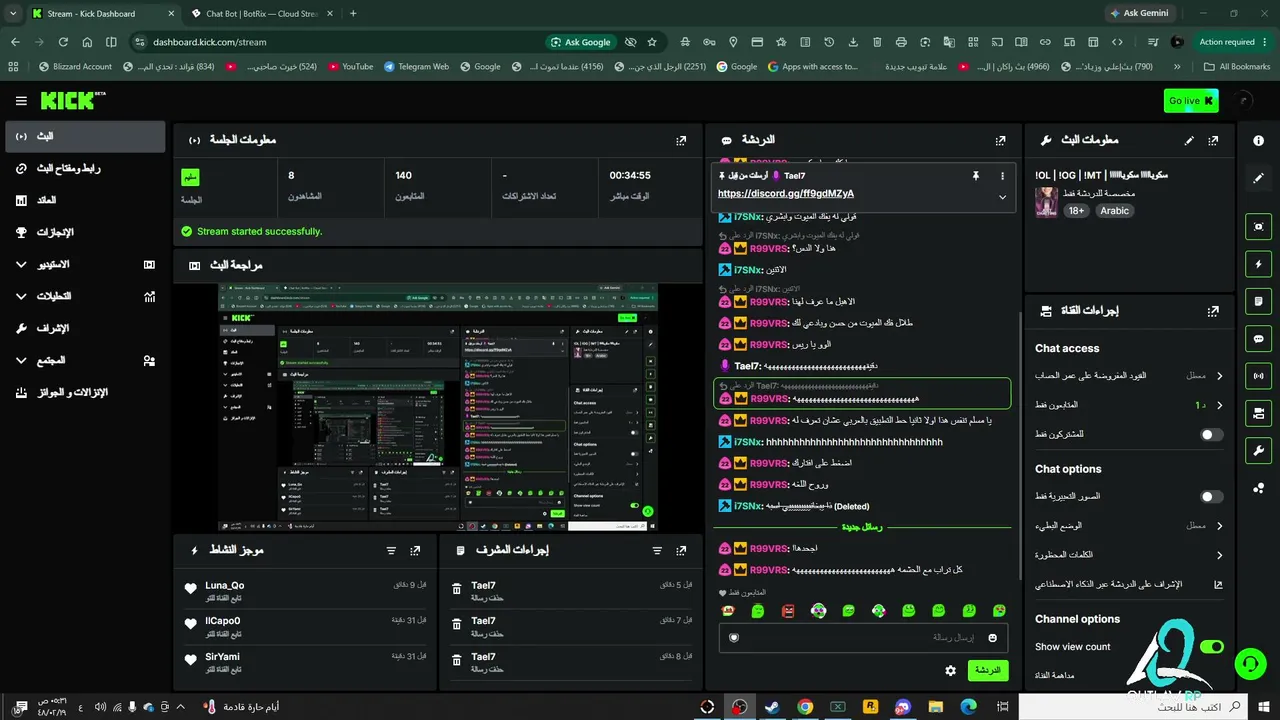Click the green Go live button

(x=1191, y=101)
